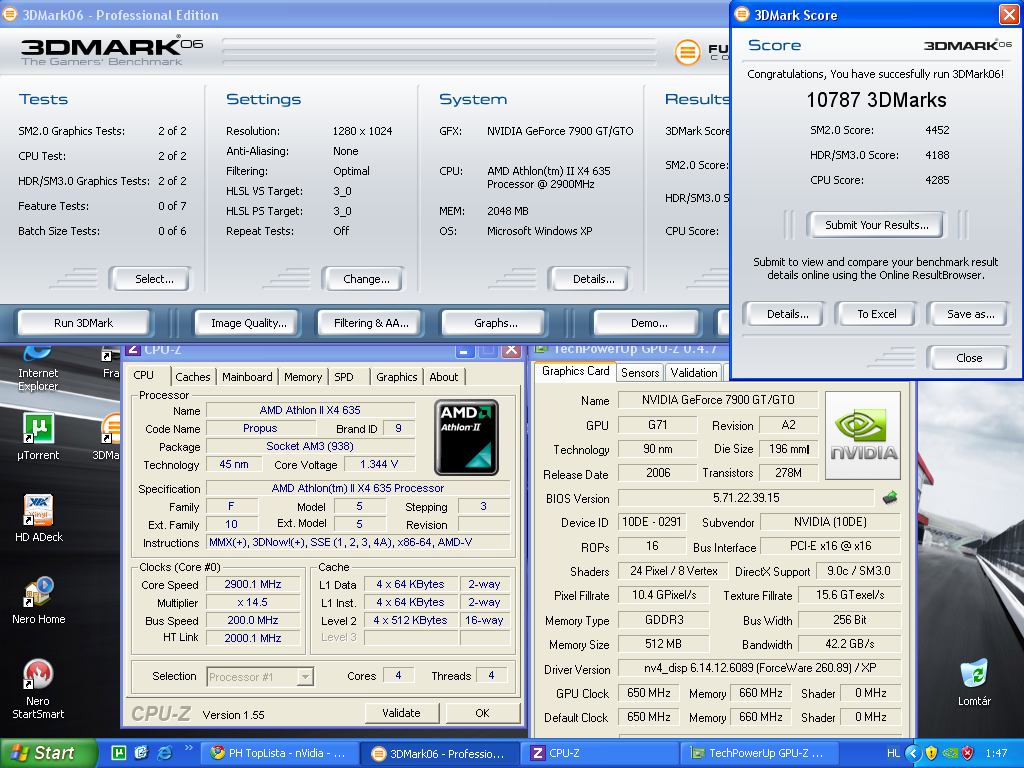This screenshot has height=768, width=1024.
Task: Switch to the Validation tab in GPU-Z
Action: click(694, 372)
